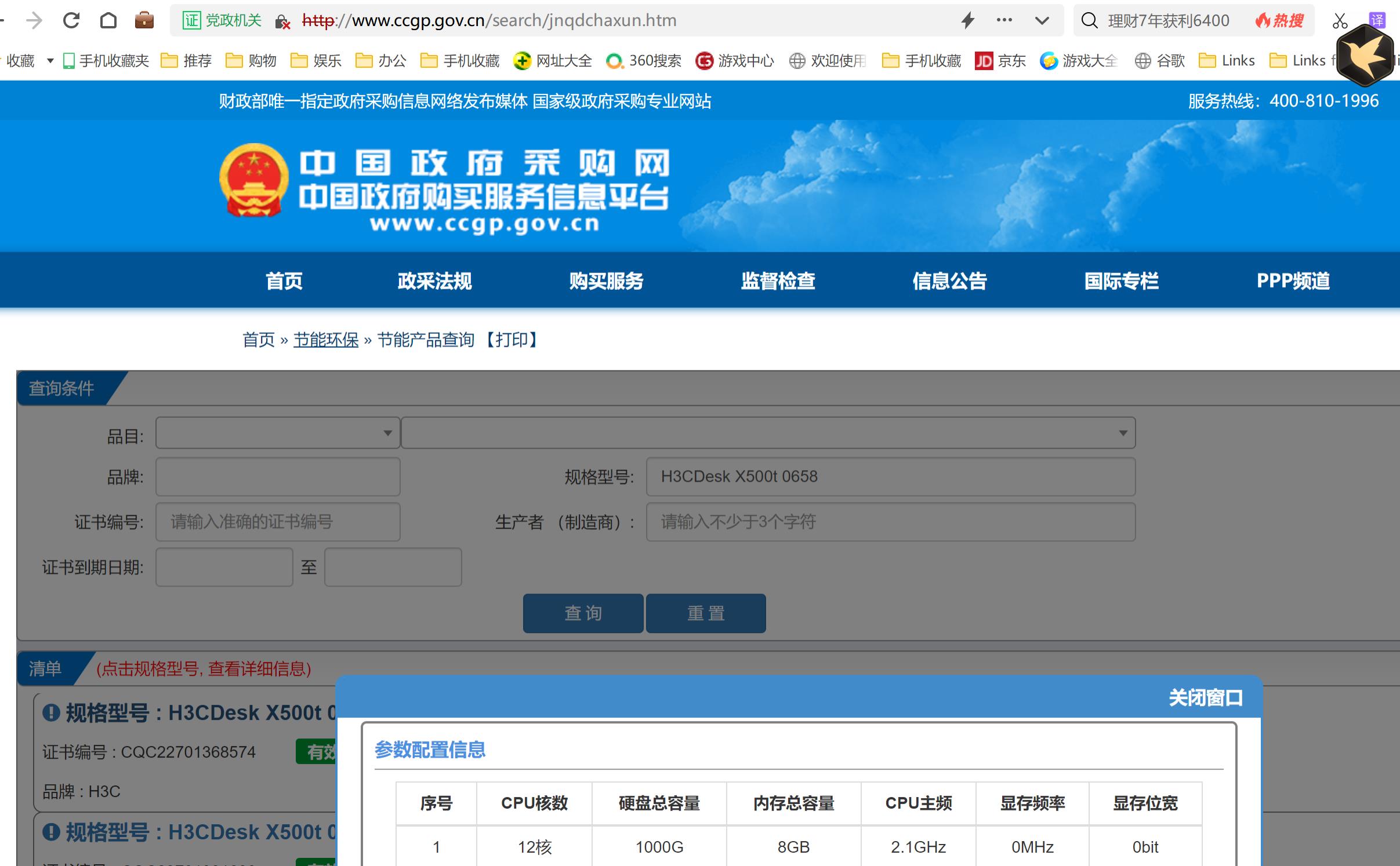Click the 12核 CPU cores cell

(x=534, y=847)
